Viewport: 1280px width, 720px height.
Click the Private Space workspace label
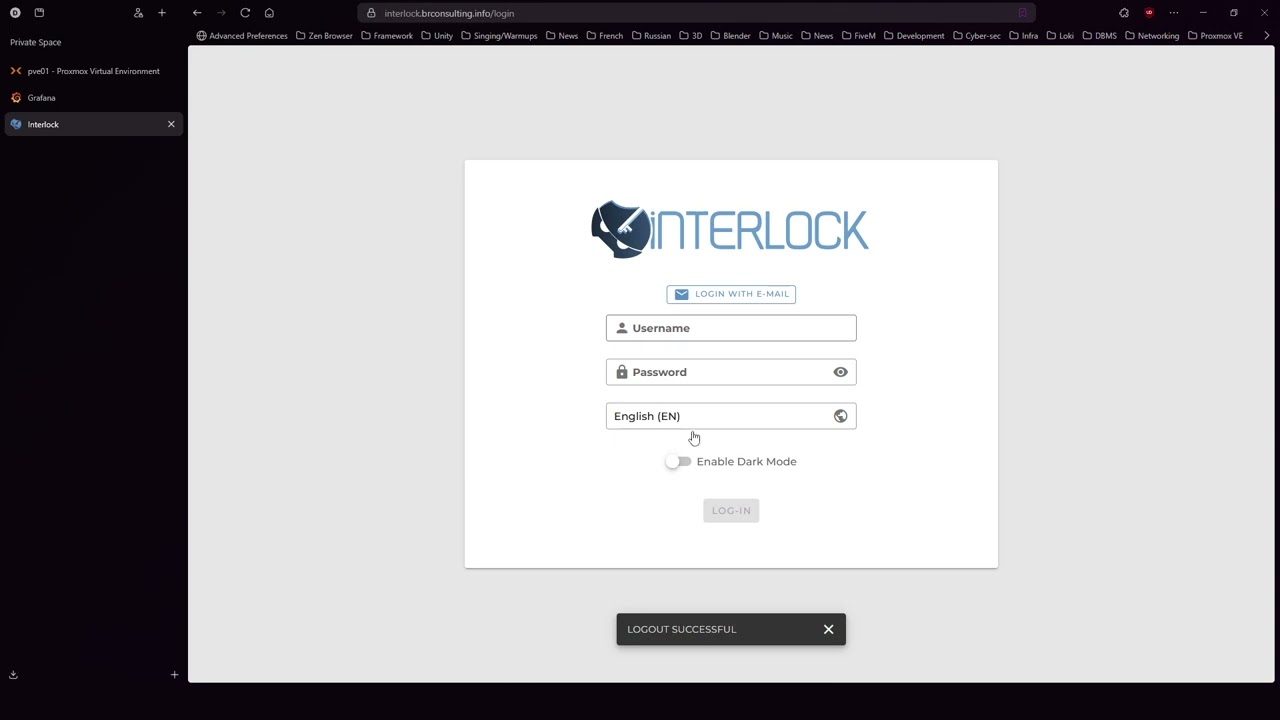pyautogui.click(x=36, y=42)
